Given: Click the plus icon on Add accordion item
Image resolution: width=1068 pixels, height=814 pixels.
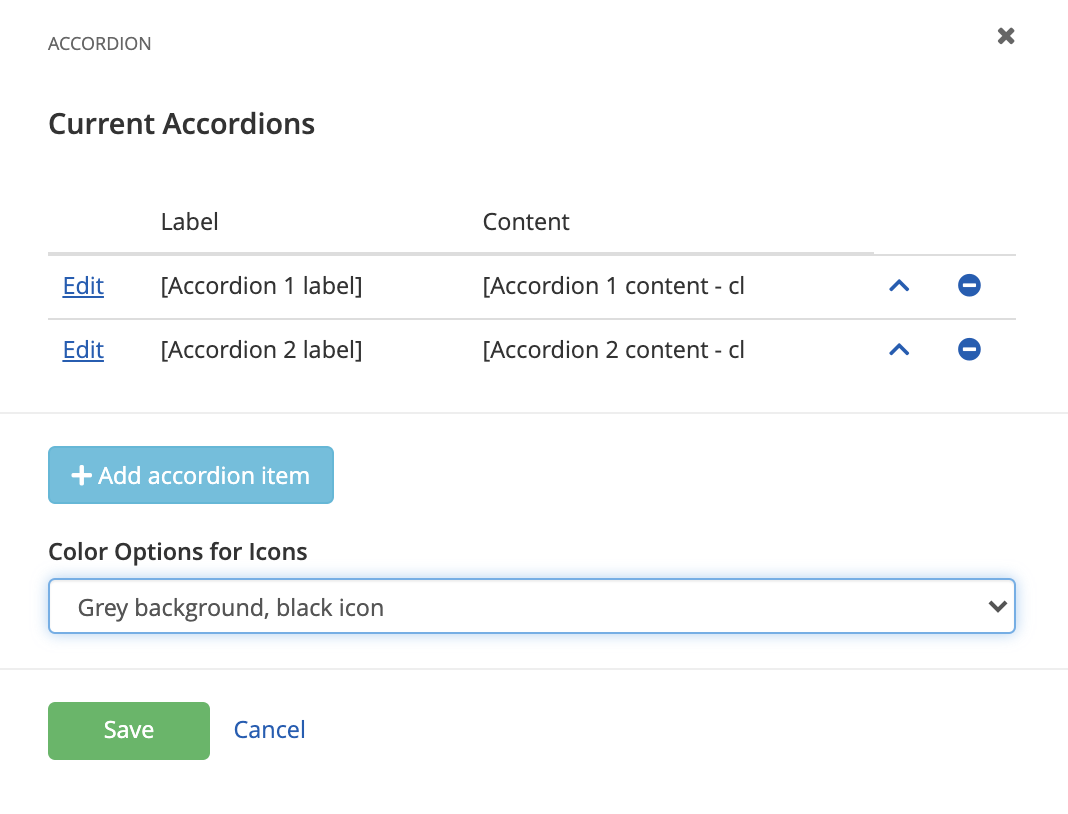Looking at the screenshot, I should (81, 475).
